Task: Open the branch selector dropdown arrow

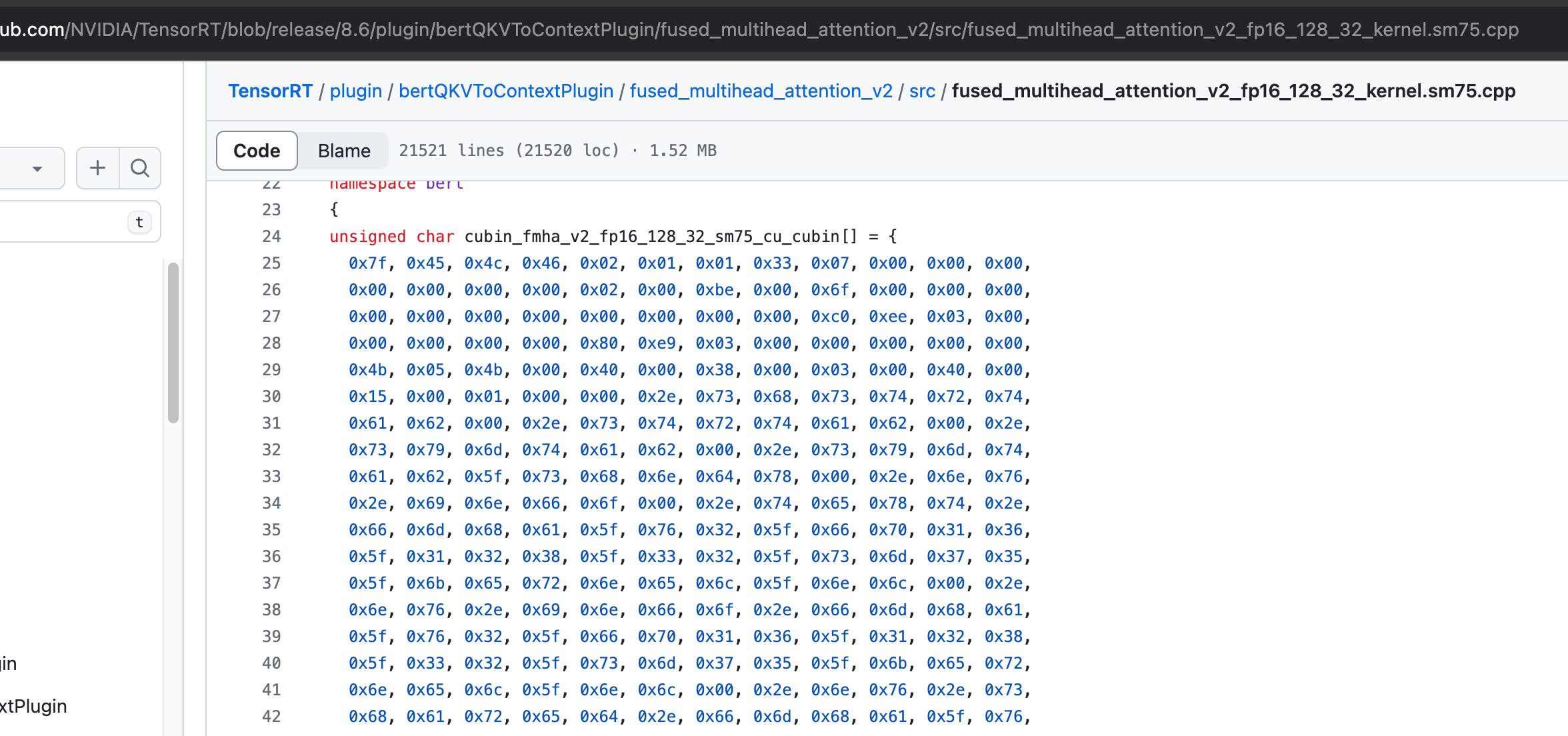Action: (37, 169)
